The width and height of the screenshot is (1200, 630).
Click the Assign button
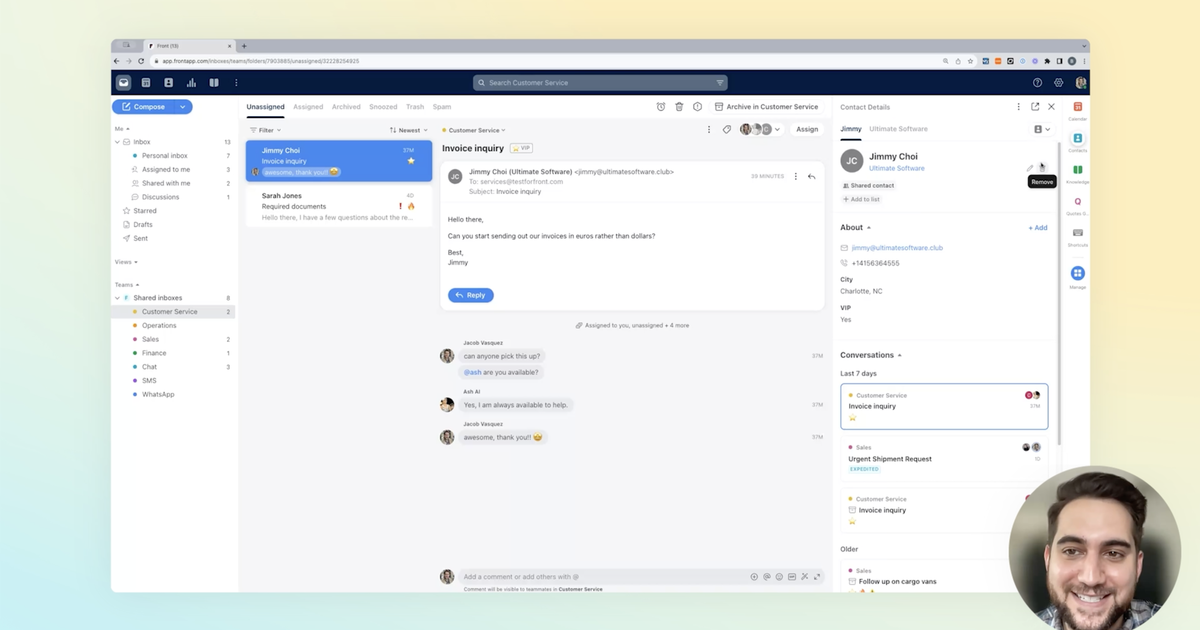[807, 129]
